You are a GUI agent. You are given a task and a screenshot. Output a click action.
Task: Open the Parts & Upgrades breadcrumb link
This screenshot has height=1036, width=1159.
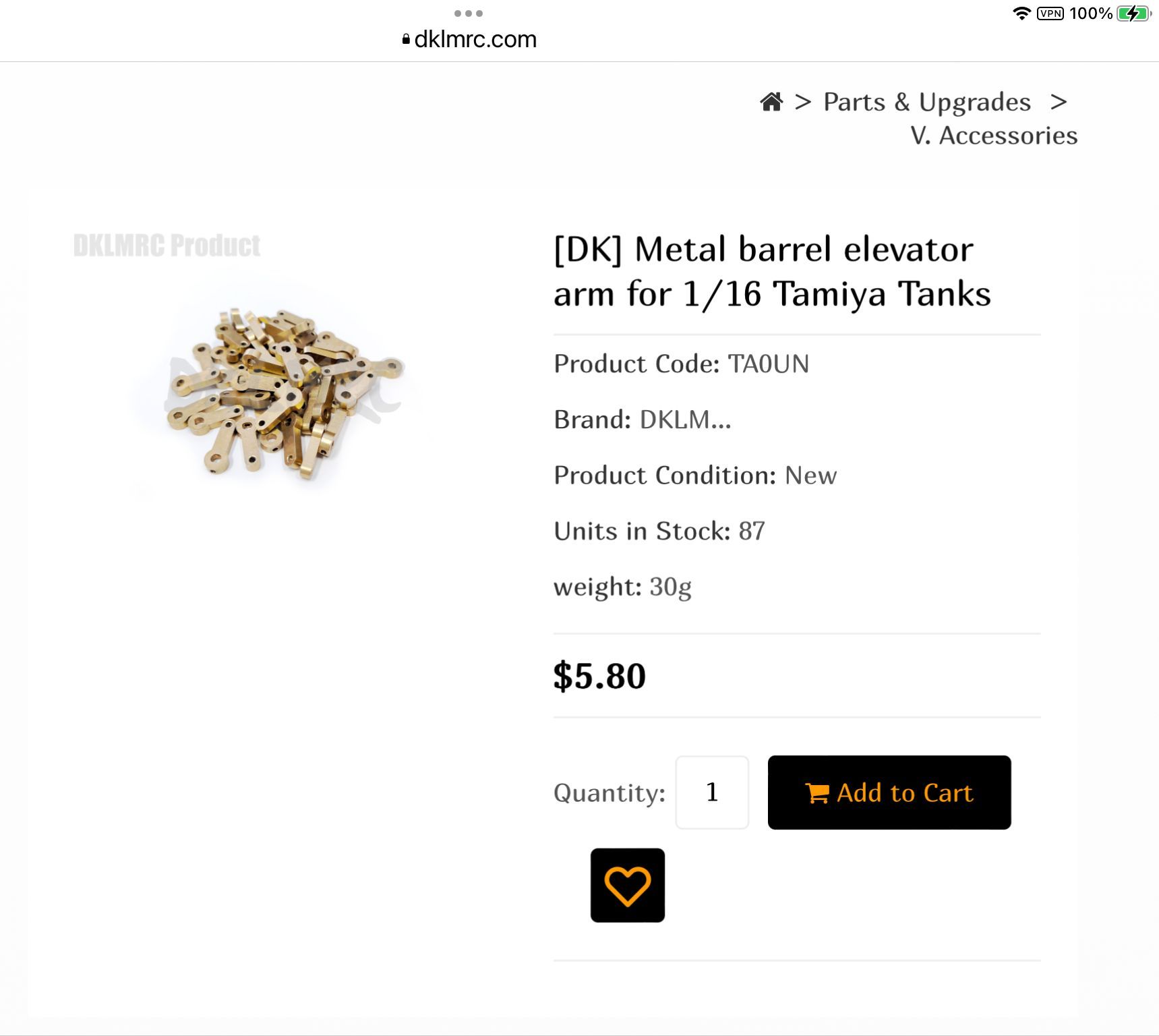(x=927, y=102)
